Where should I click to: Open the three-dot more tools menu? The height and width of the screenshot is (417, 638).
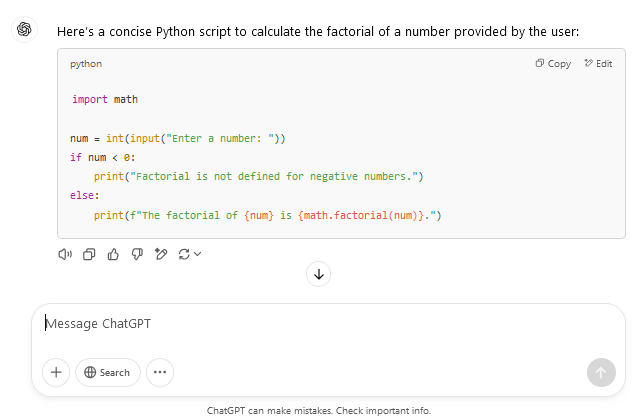[160, 372]
